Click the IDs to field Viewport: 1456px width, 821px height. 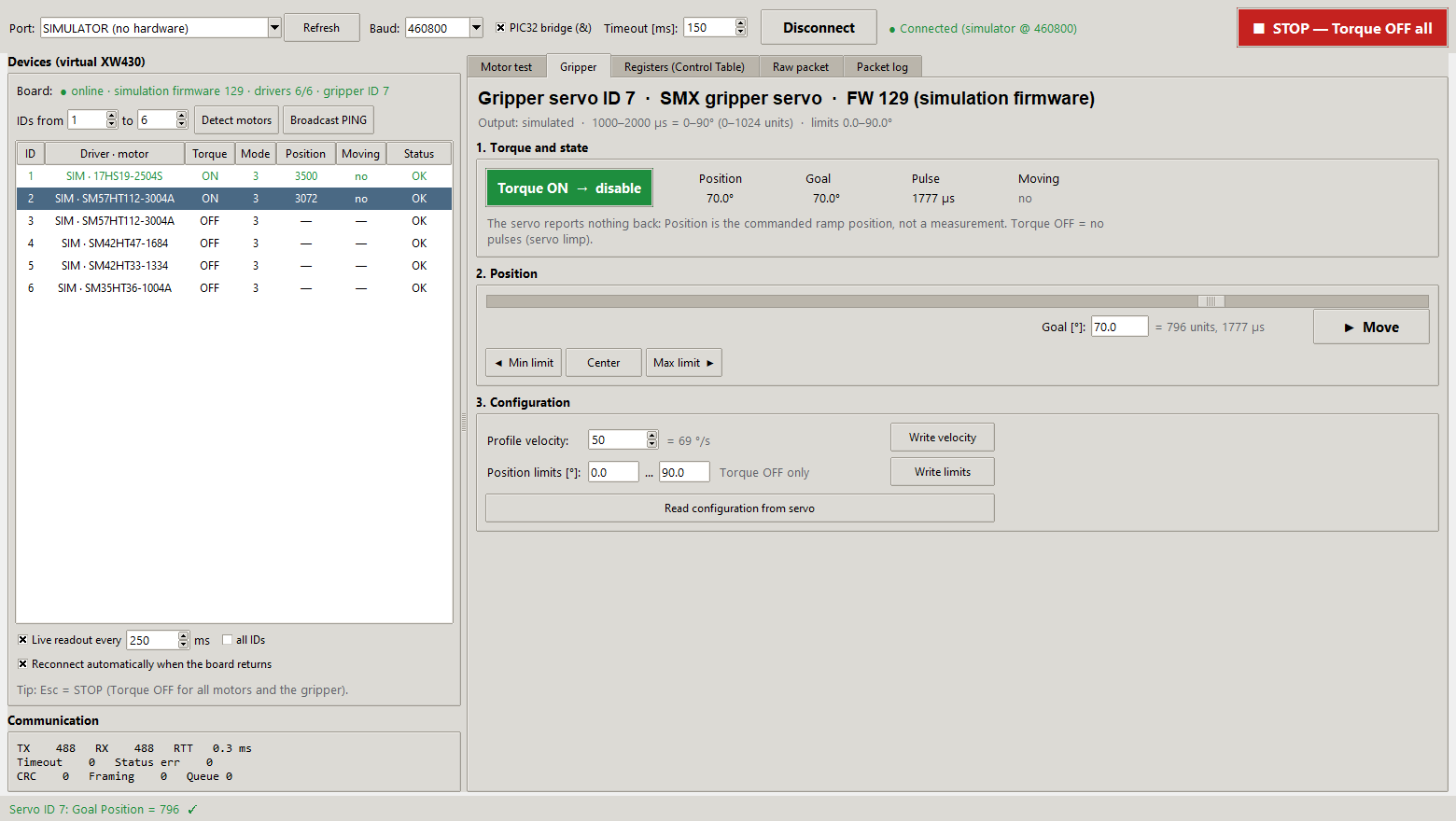(157, 119)
